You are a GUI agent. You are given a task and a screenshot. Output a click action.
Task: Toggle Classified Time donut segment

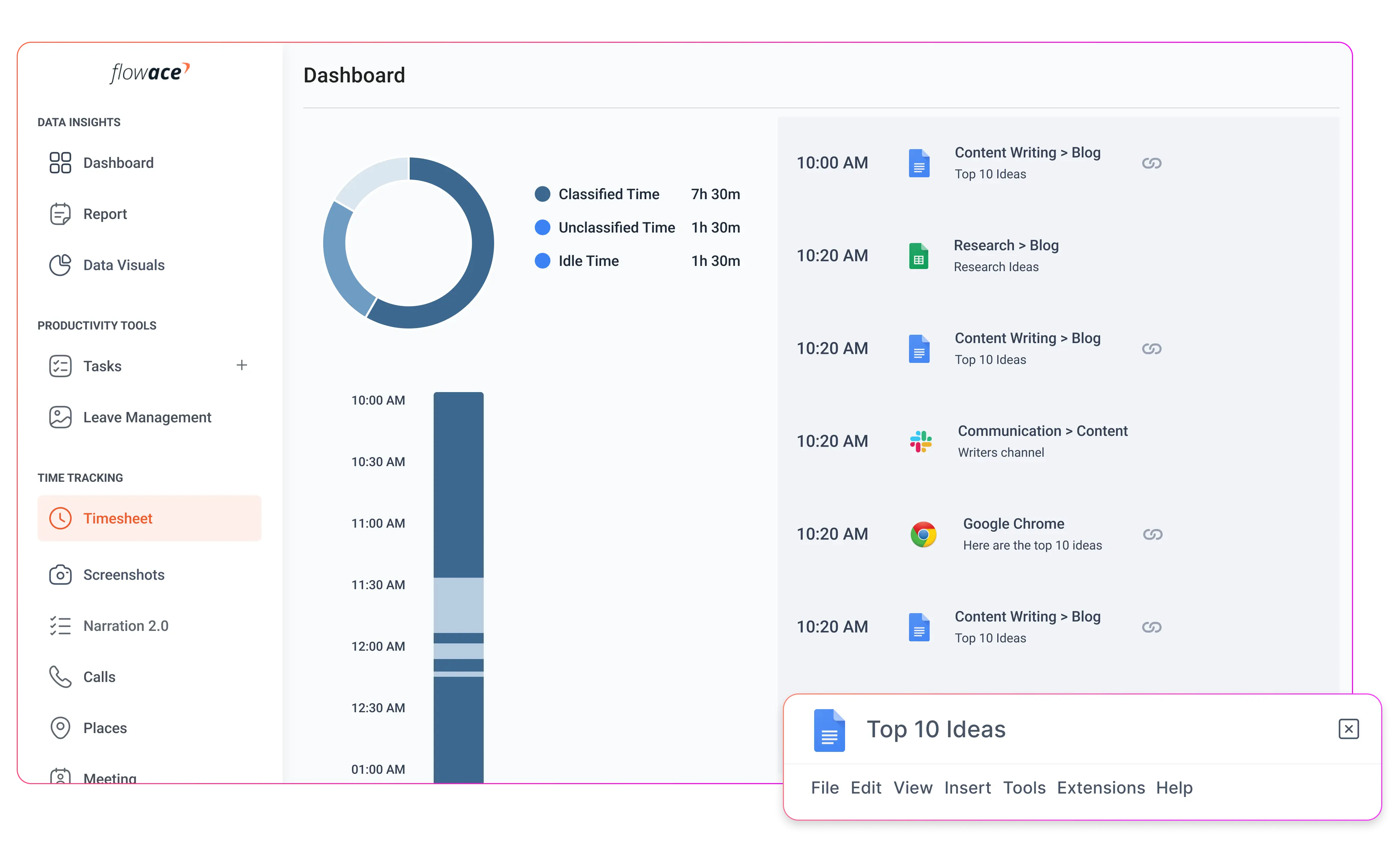[541, 193]
